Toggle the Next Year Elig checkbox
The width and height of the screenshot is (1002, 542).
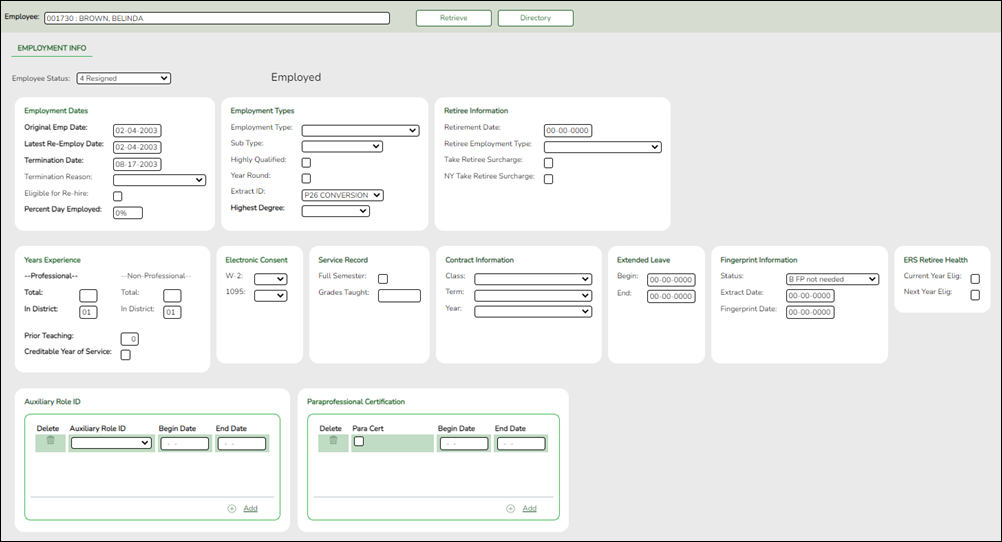tap(975, 295)
